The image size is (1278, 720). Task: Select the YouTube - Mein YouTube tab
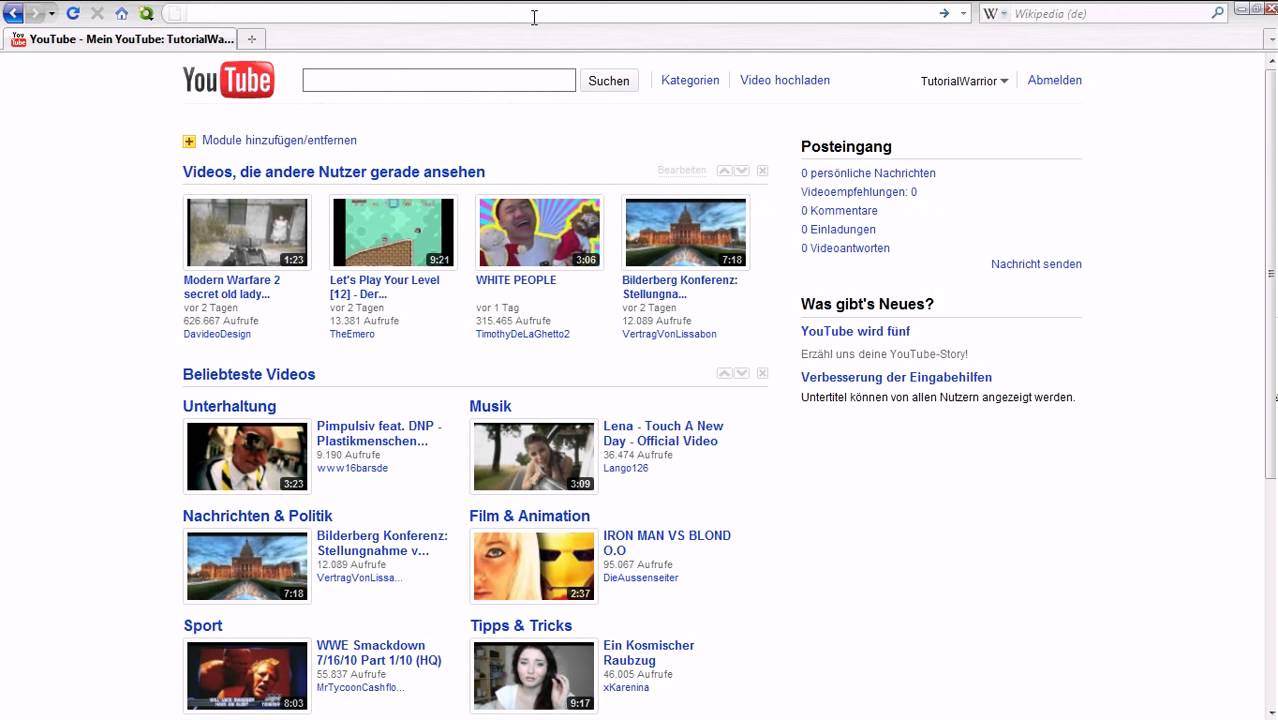point(123,39)
